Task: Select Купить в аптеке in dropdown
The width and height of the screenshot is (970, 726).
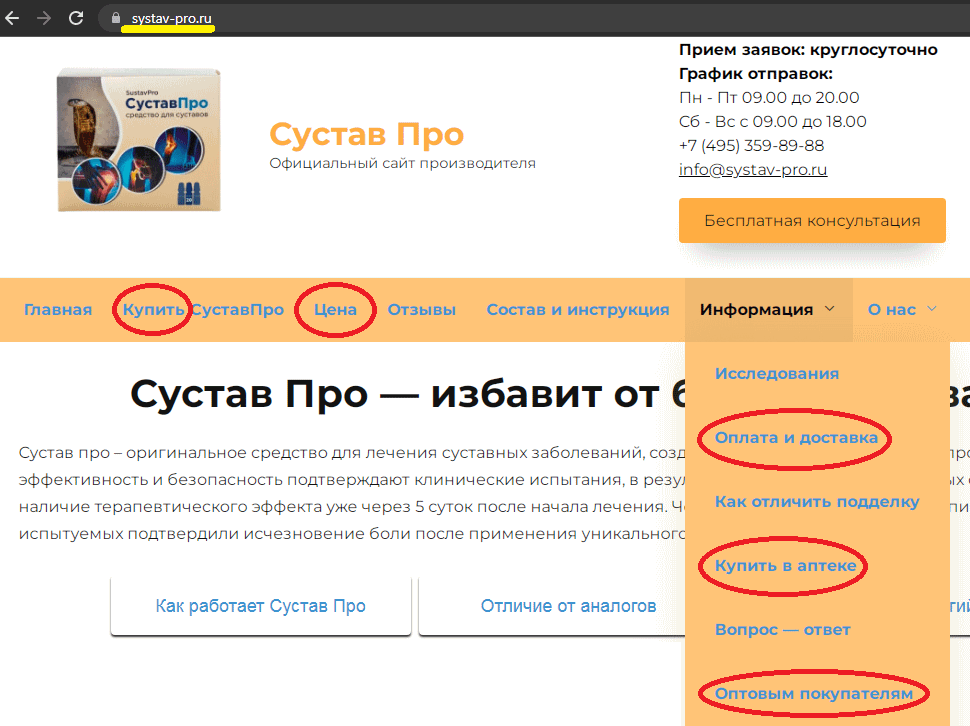Action: [x=786, y=565]
